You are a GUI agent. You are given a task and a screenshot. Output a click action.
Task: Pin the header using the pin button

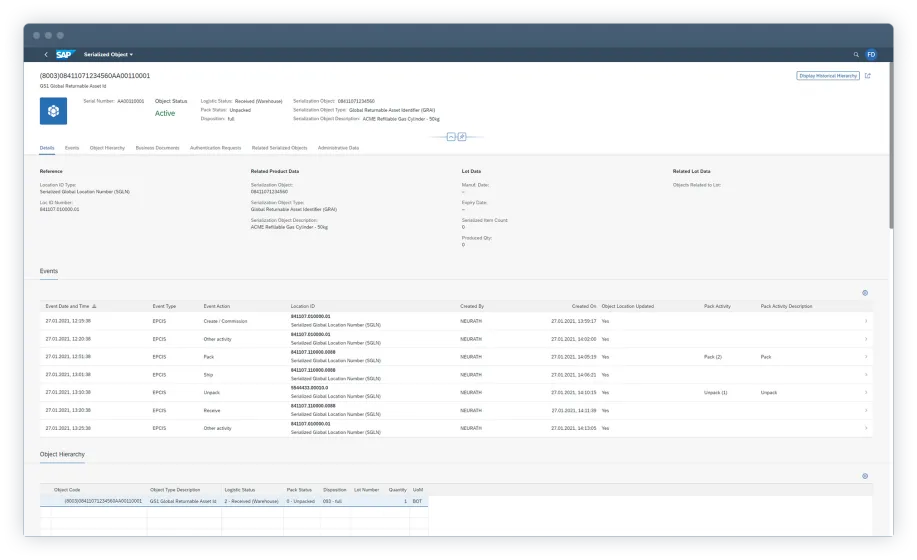(x=462, y=135)
